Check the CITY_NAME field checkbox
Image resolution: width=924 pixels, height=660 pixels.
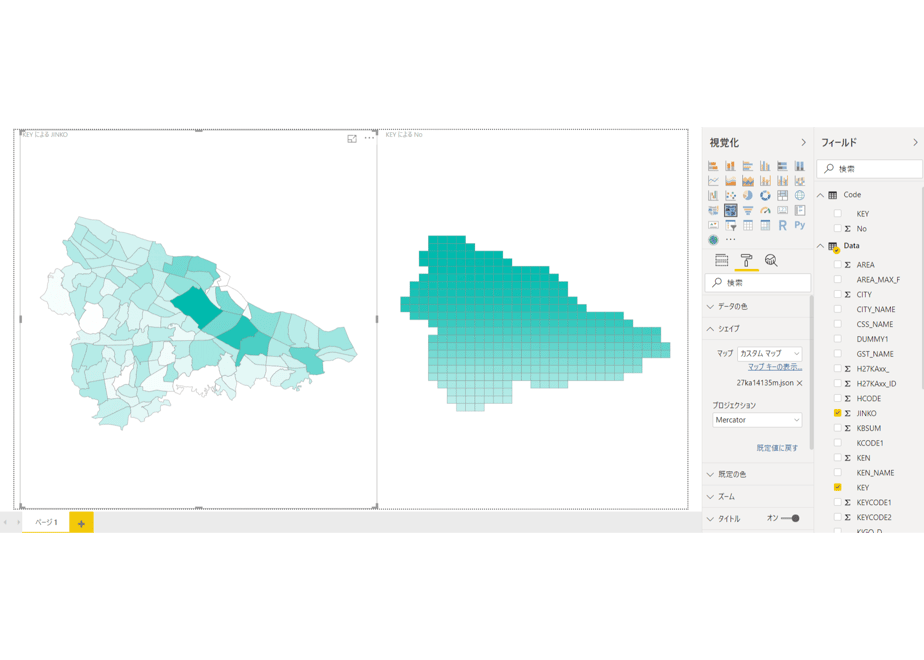pos(837,309)
